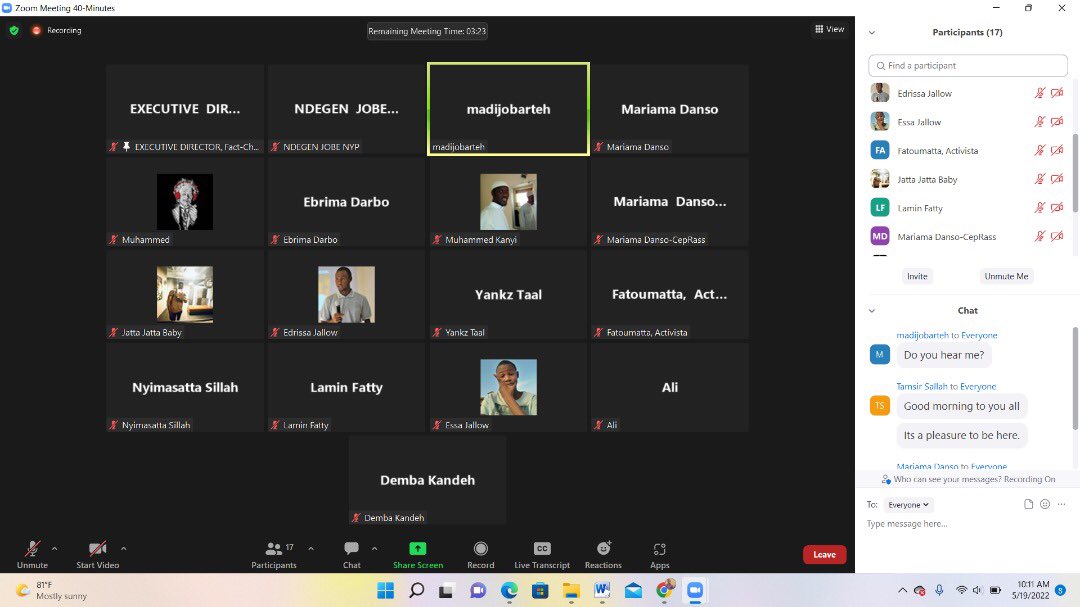Open the Everyone recipient dropdown

pyautogui.click(x=908, y=505)
